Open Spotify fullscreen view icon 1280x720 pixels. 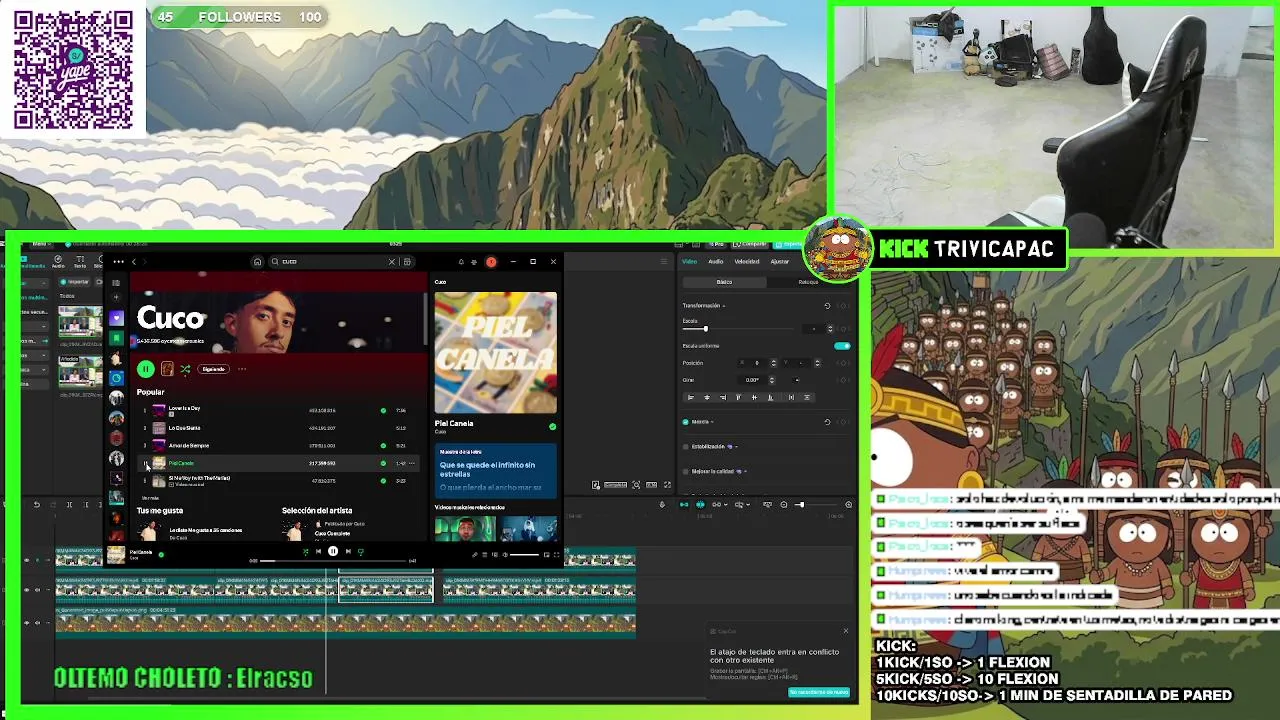point(556,554)
